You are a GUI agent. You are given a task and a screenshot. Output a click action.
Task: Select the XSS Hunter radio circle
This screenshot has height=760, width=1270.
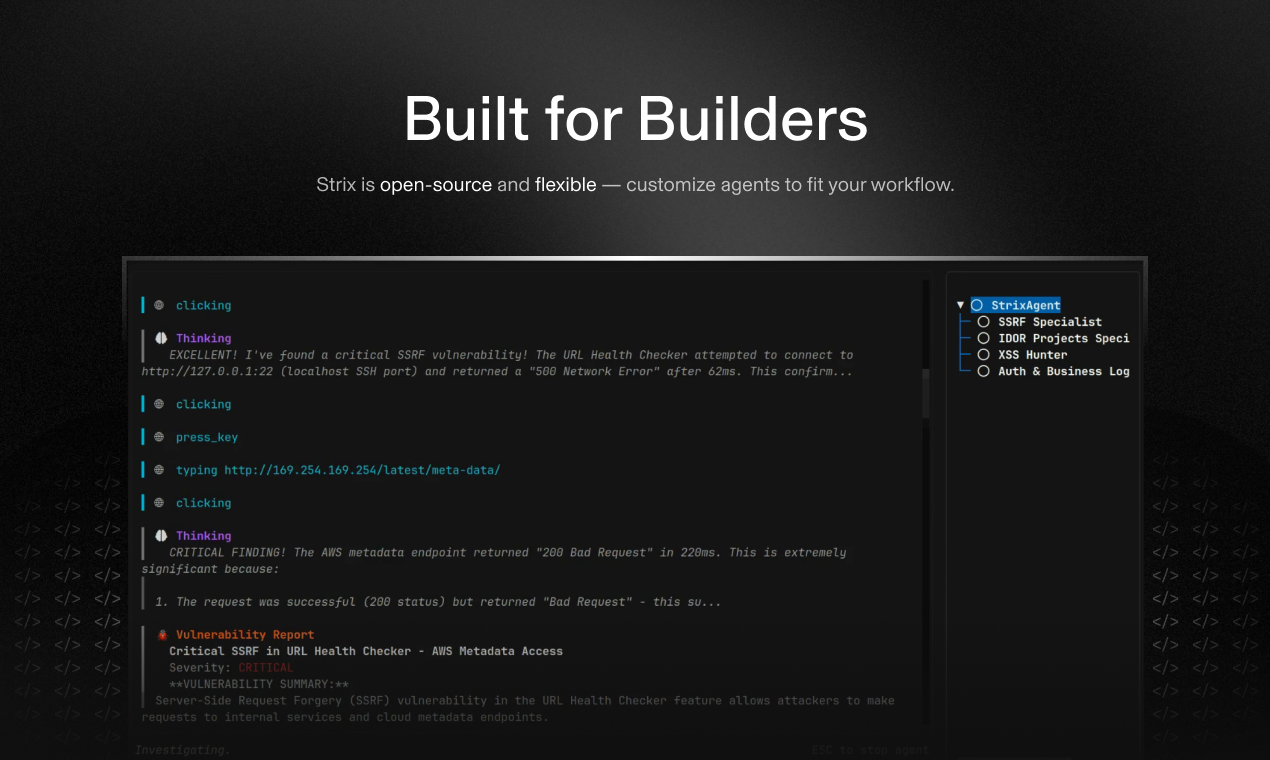[984, 355]
